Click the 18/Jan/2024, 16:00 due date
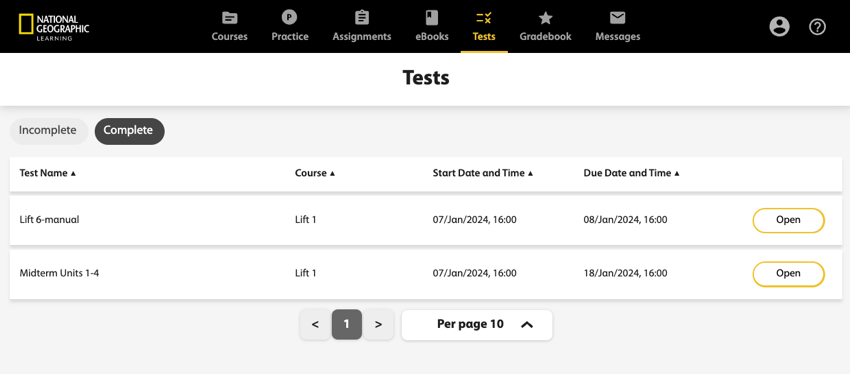Screen dimensions: 850x374 click(x=625, y=273)
